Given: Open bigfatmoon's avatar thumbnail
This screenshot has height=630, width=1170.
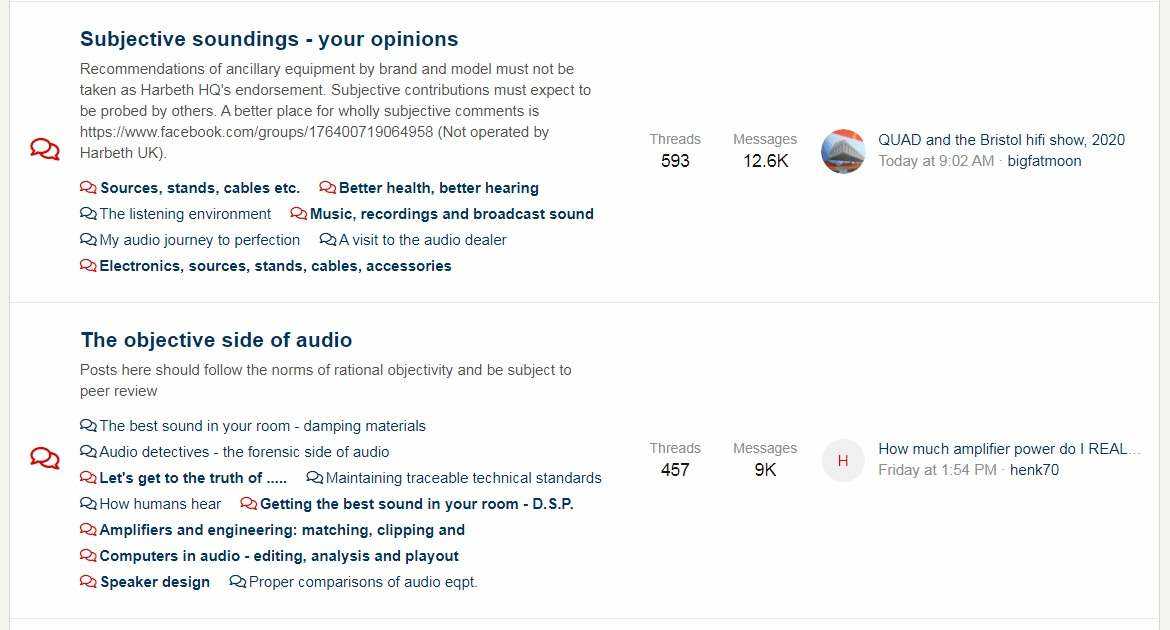Looking at the screenshot, I should point(843,151).
